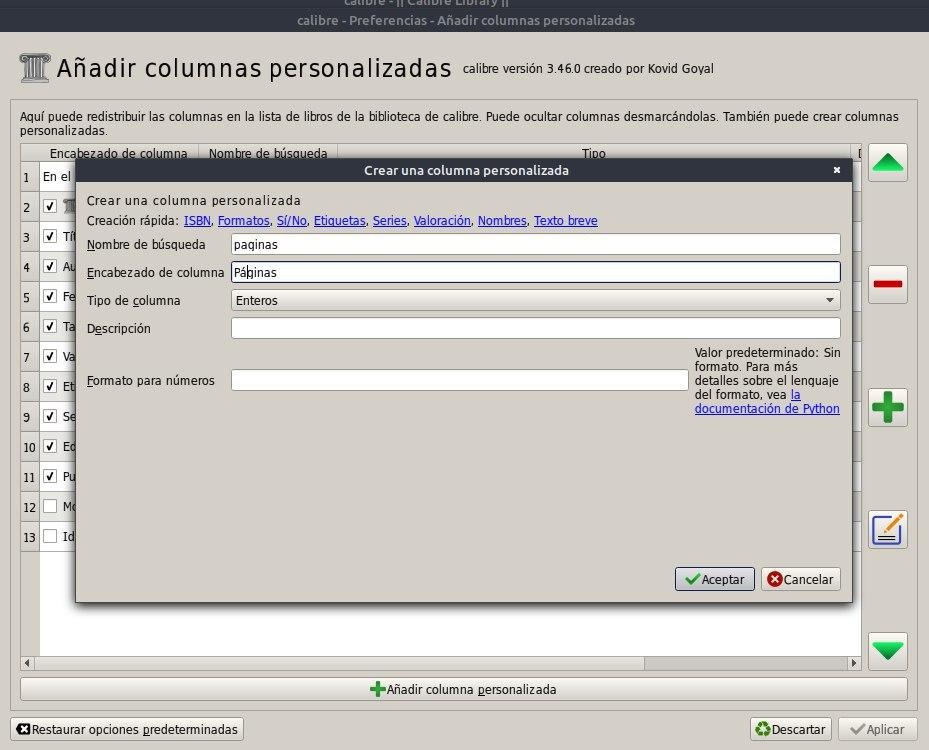Uncheck the row 4 column checkbox
The image size is (929, 750).
pyautogui.click(x=50, y=266)
